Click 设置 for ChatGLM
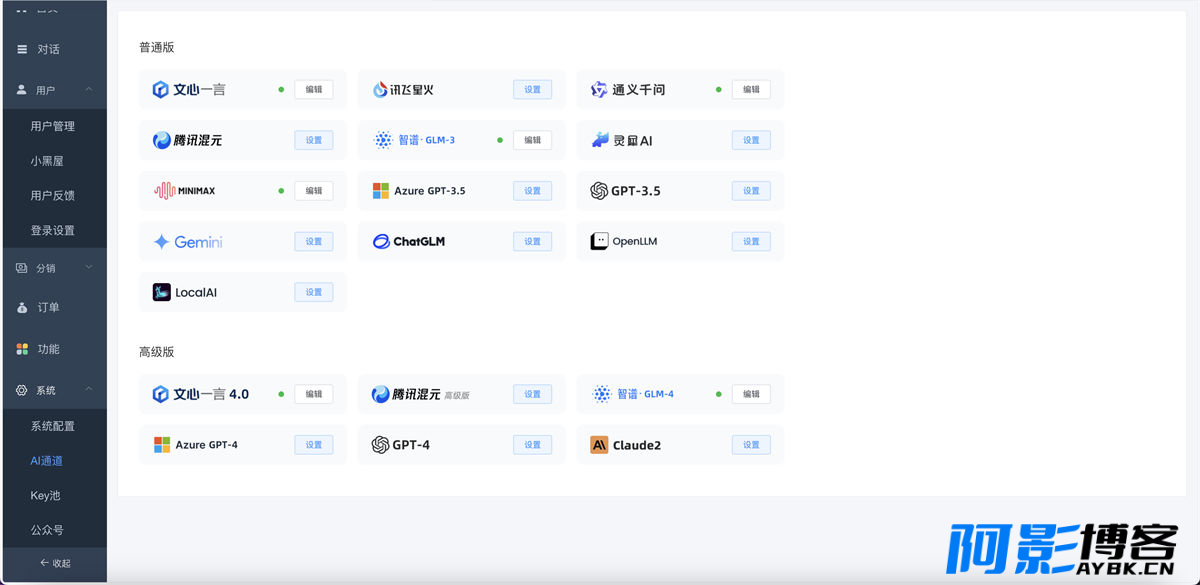 click(532, 242)
